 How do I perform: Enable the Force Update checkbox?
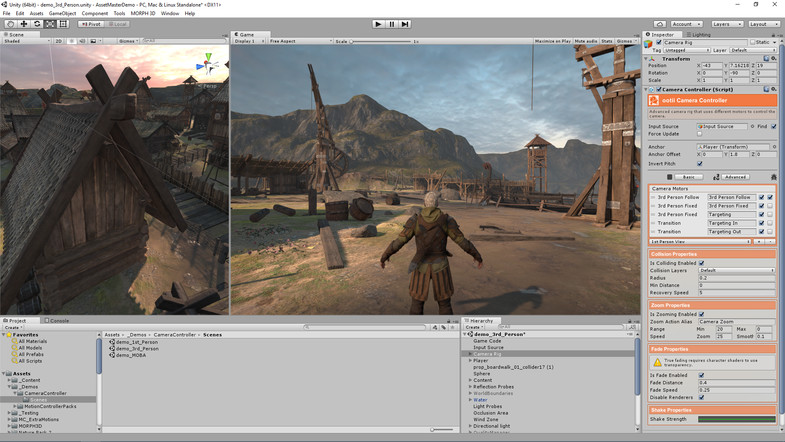(x=700, y=134)
